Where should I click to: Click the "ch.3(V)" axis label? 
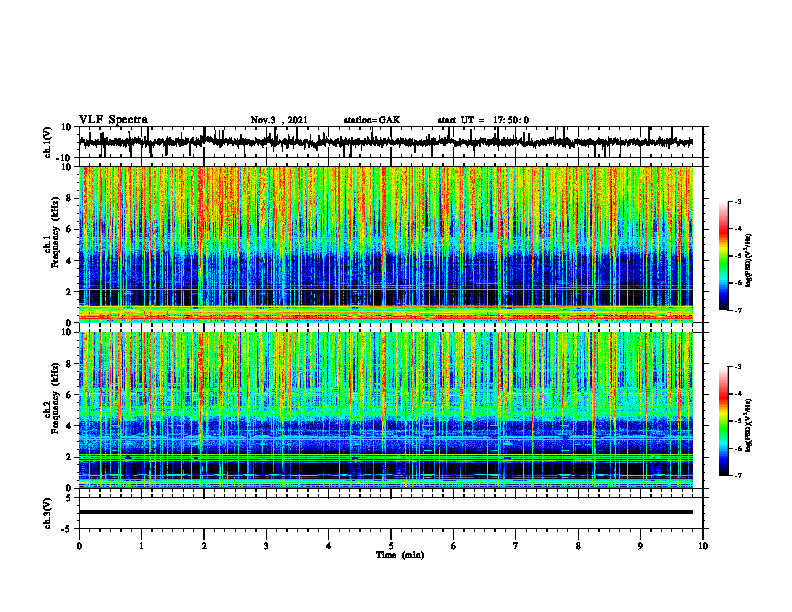[48, 513]
